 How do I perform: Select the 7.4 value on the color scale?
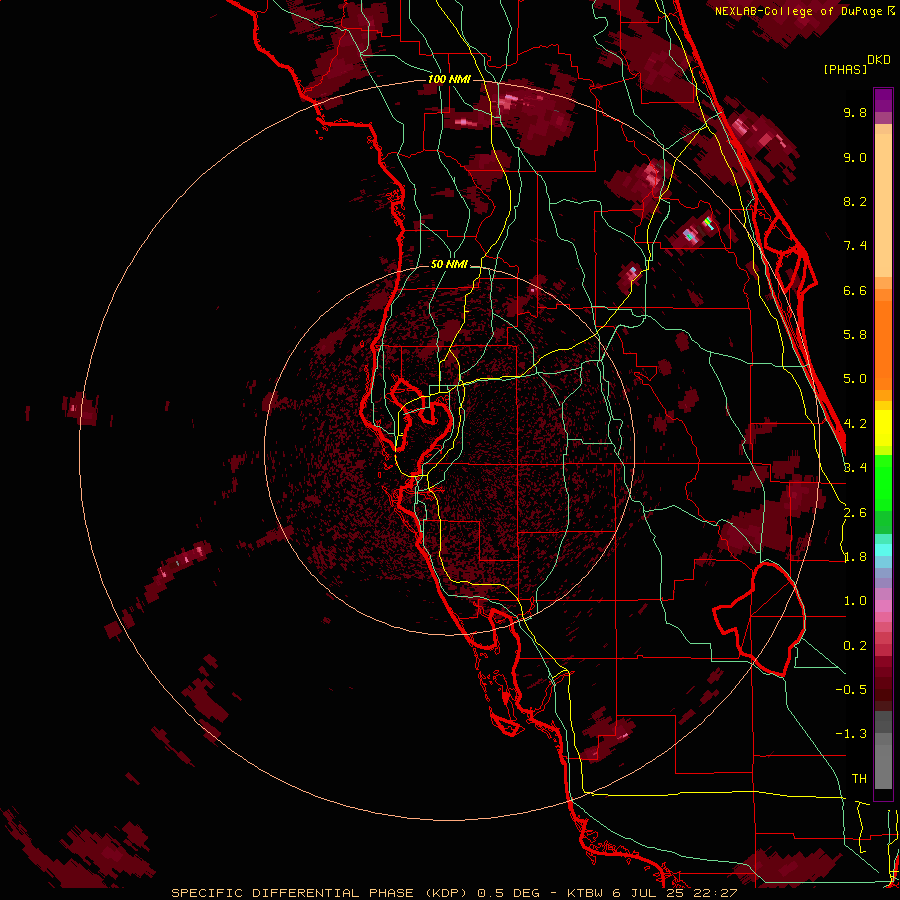855,246
